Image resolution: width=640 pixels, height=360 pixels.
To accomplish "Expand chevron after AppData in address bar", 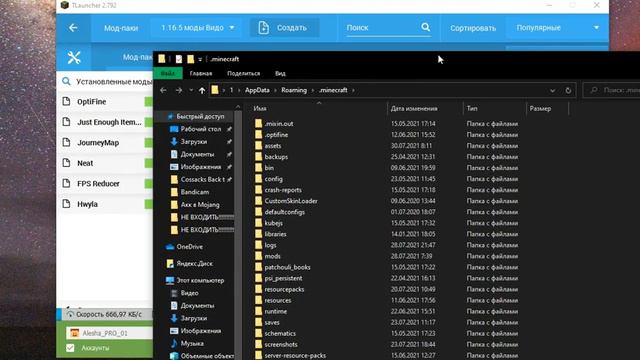I will coord(276,90).
